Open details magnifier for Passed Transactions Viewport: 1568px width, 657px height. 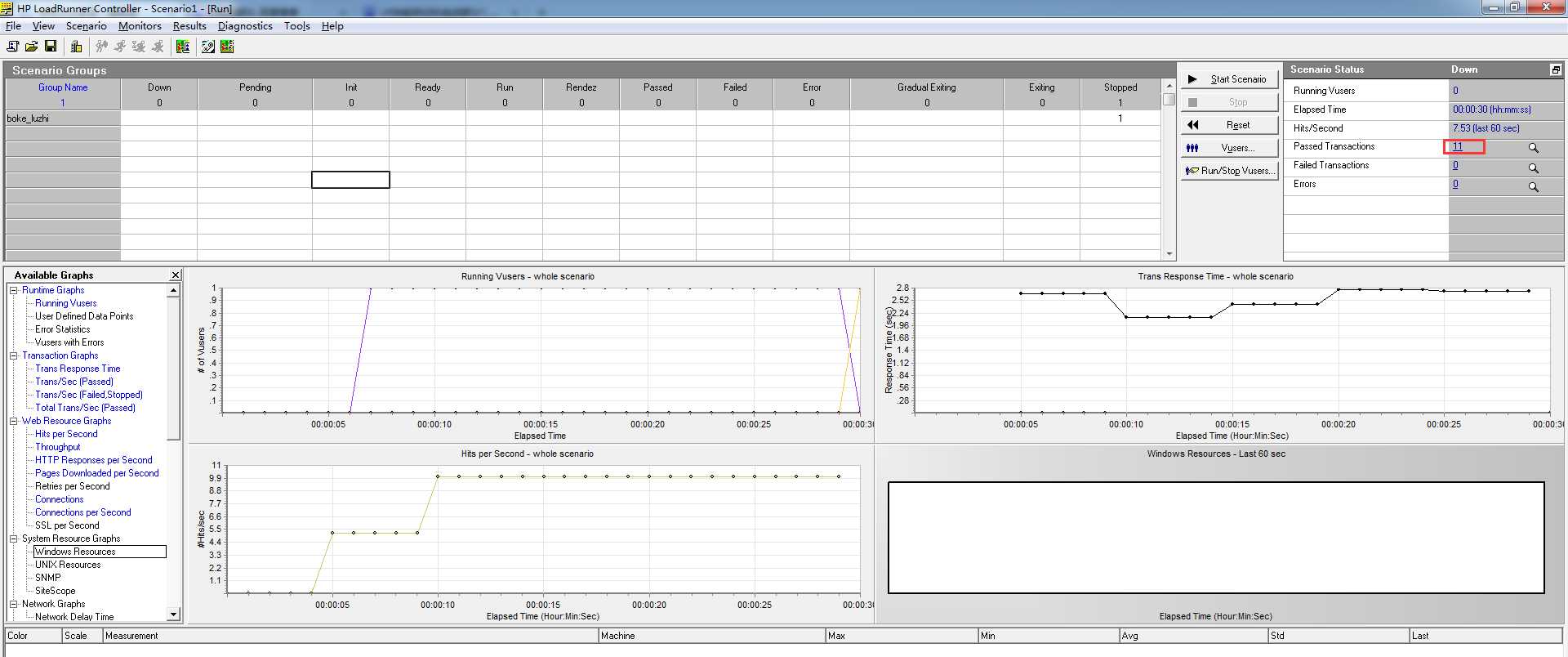click(1533, 148)
